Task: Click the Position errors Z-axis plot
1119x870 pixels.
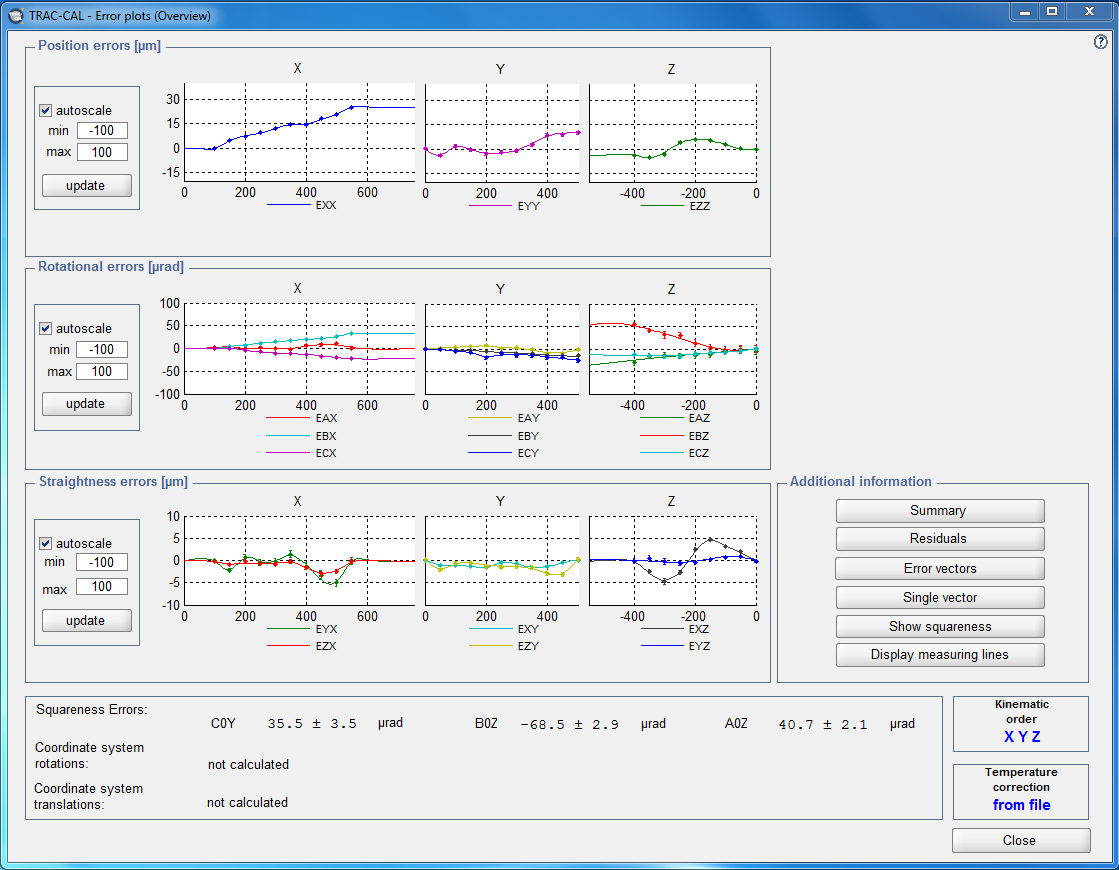Action: 673,133
